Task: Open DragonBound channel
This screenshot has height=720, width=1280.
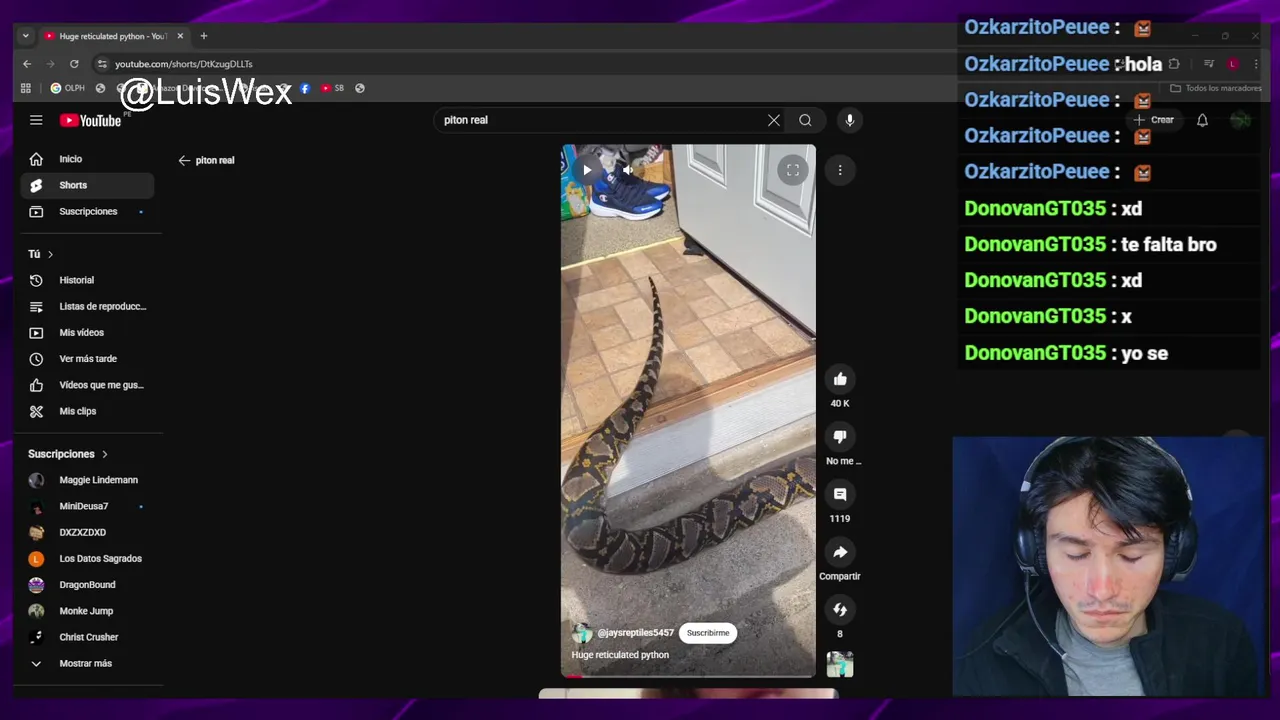Action: coord(87,584)
